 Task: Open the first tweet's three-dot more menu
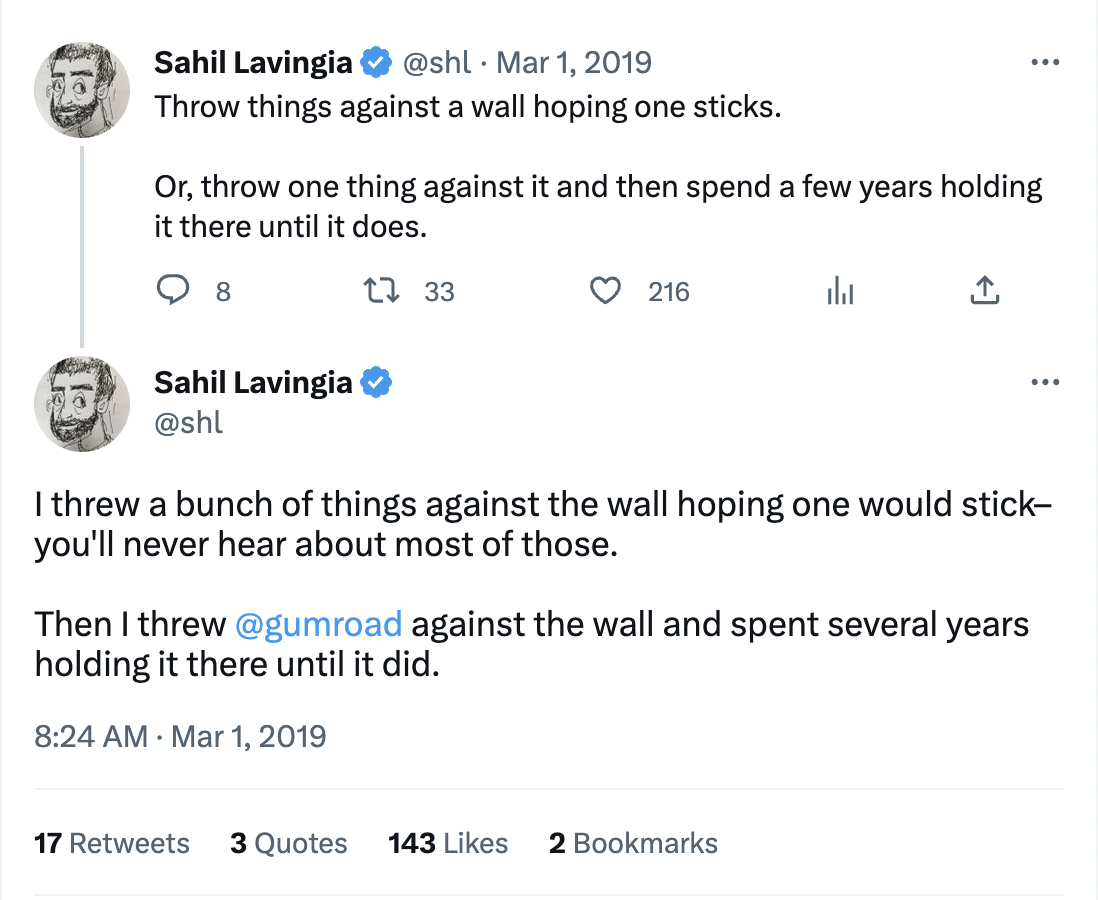1044,63
